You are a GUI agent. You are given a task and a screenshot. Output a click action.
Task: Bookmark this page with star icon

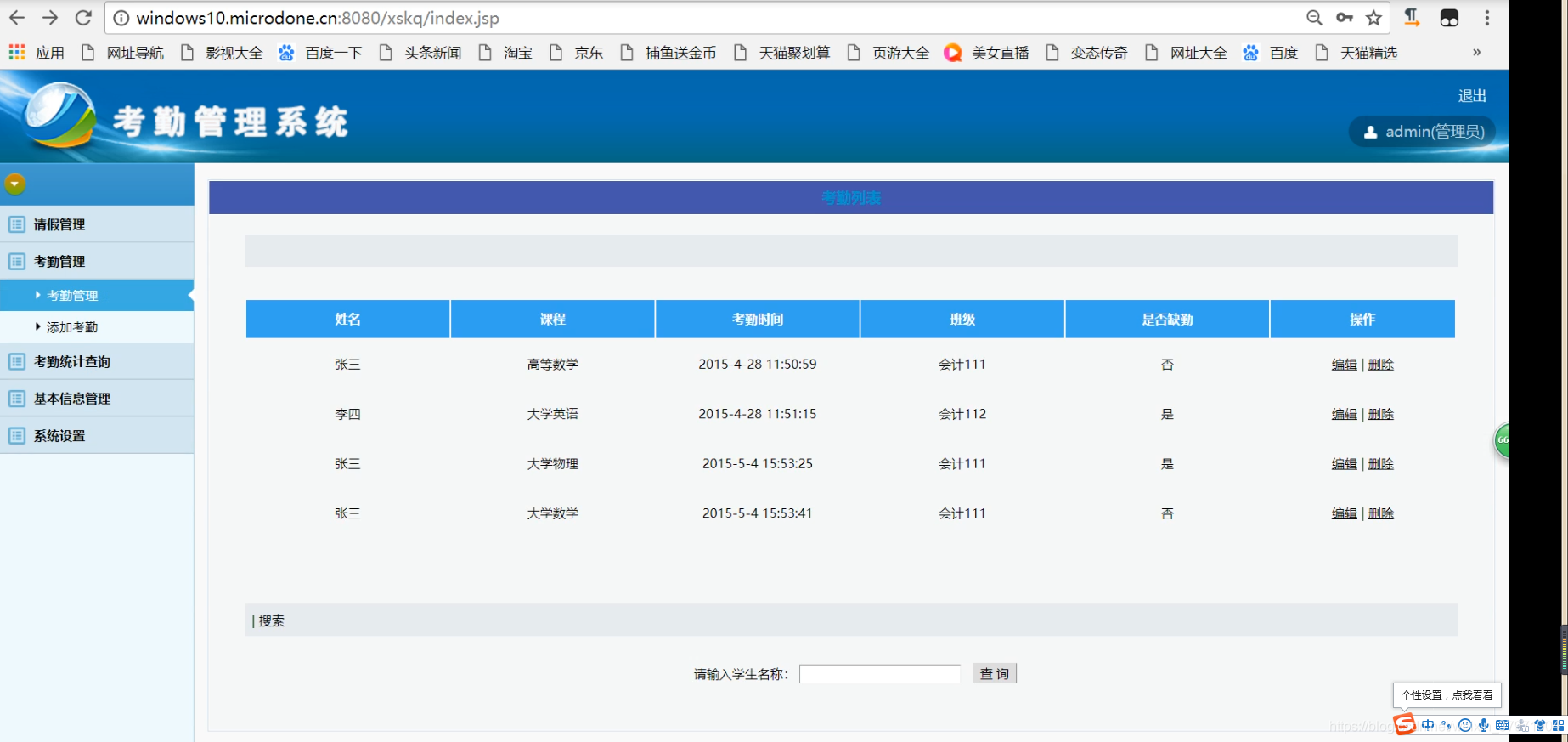click(x=1373, y=18)
